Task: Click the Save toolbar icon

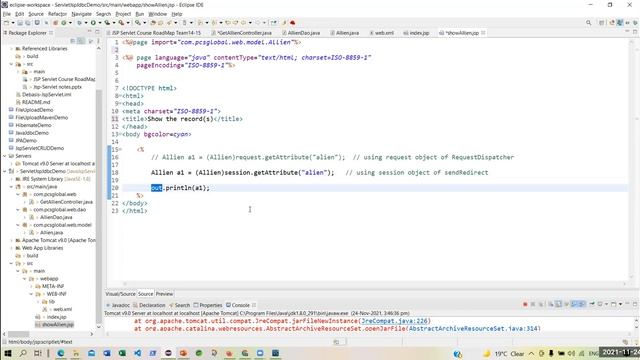Action: pos(20,23)
